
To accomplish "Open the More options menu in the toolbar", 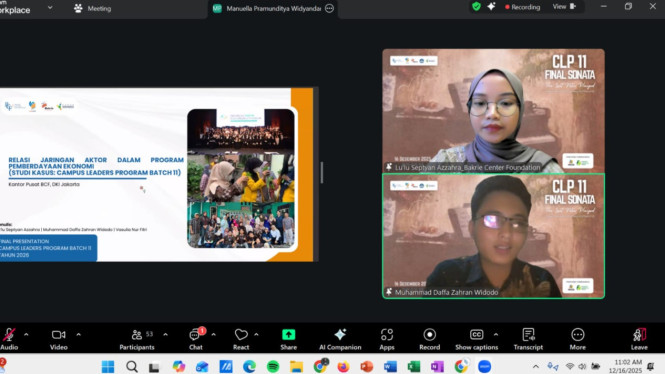I will point(578,339).
